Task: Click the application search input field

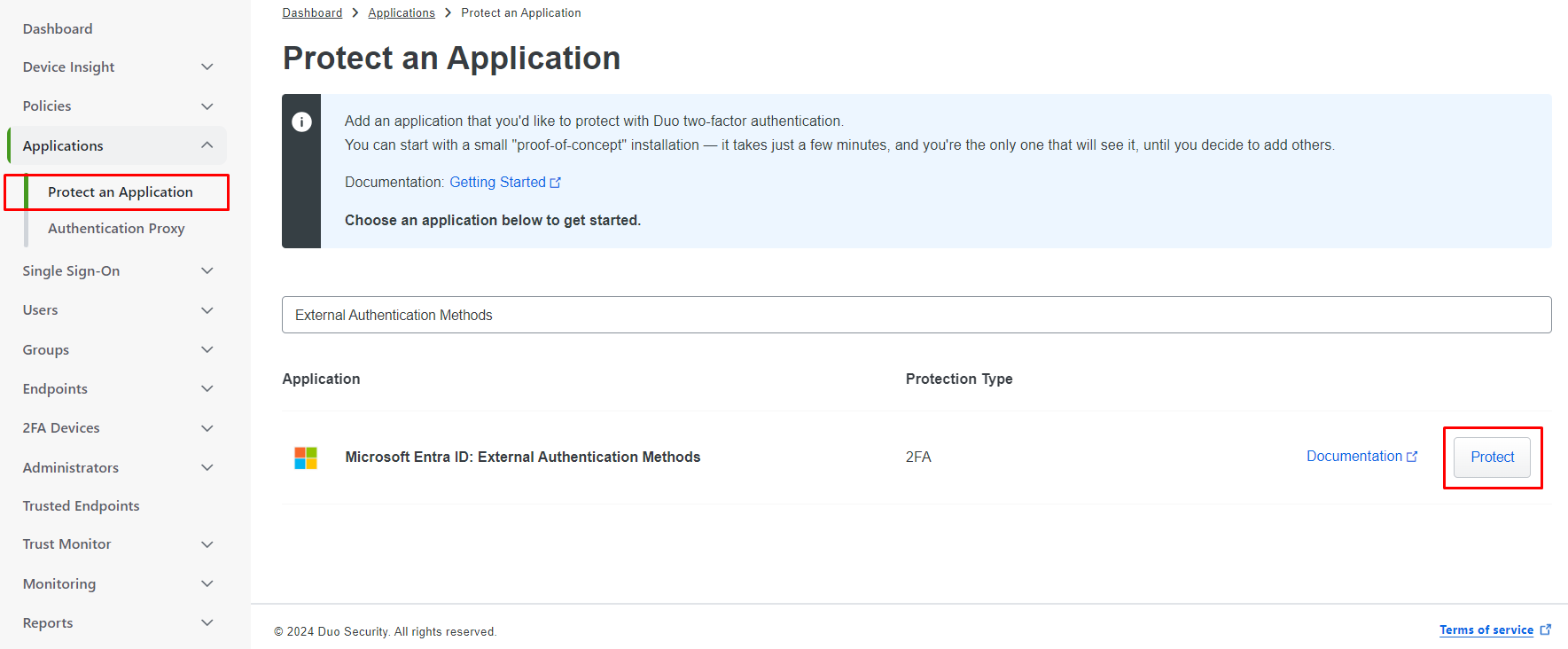Action: 916,315
